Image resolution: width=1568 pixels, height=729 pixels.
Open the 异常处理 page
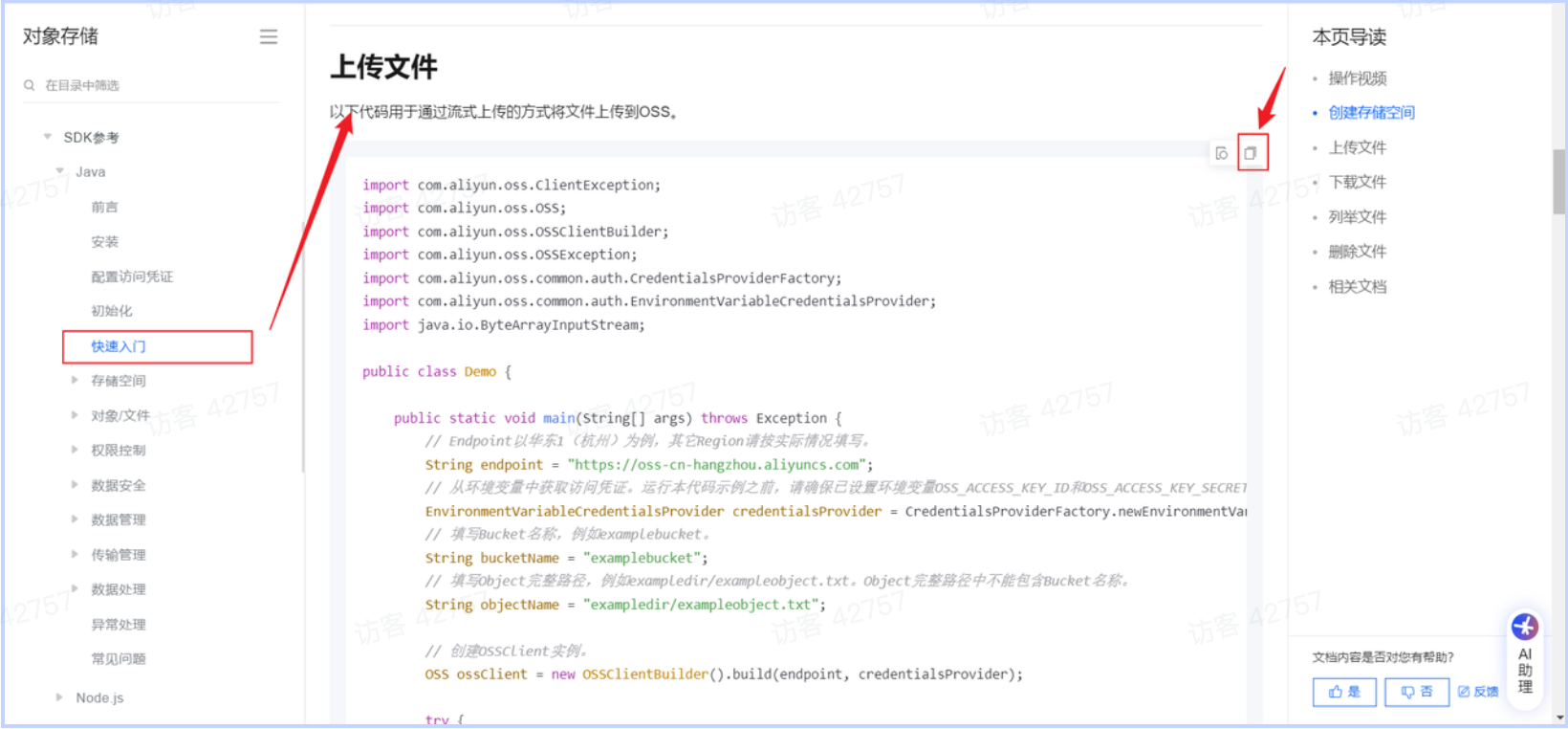point(119,624)
